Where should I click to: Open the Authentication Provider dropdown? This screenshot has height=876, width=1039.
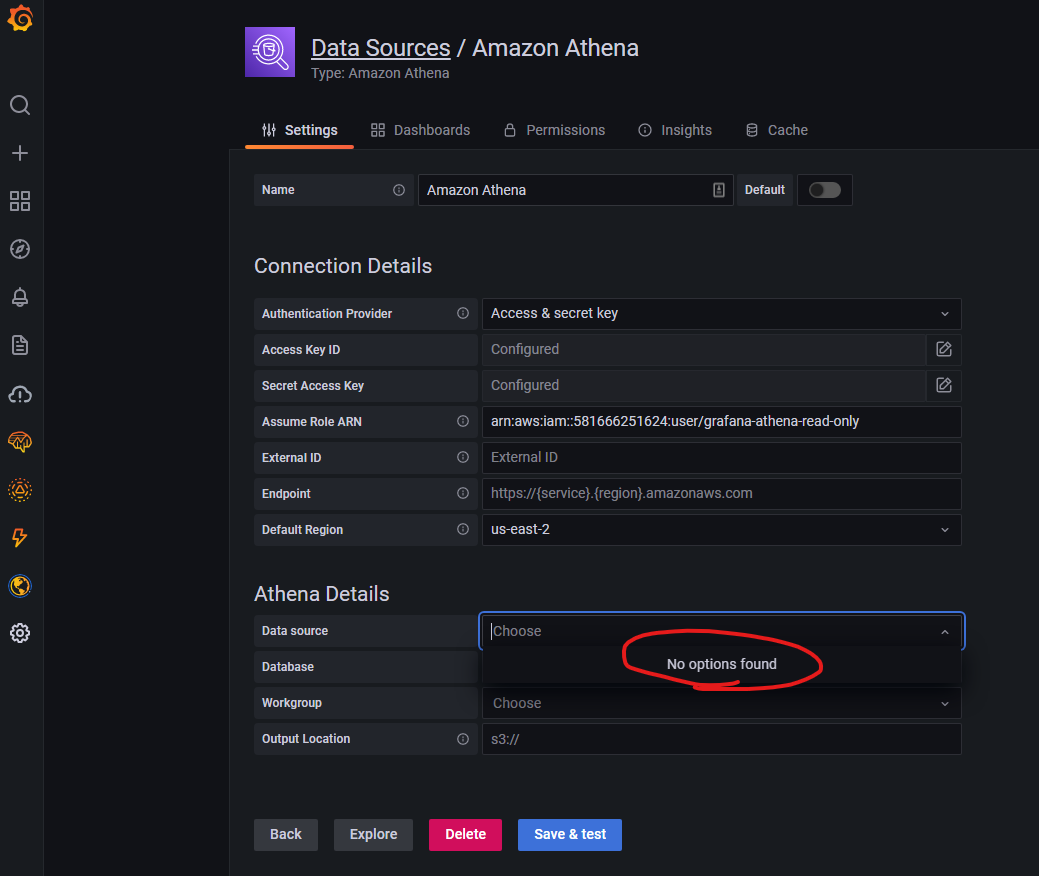[720, 313]
